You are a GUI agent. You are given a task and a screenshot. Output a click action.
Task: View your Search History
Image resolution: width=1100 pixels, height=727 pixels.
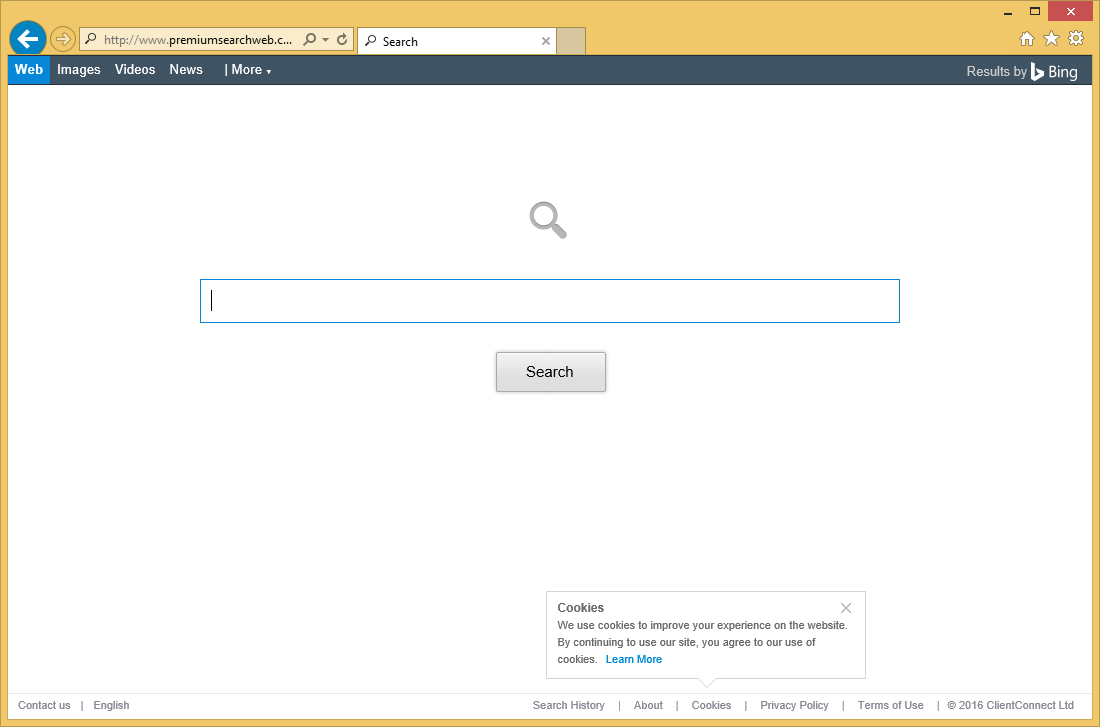coord(568,705)
